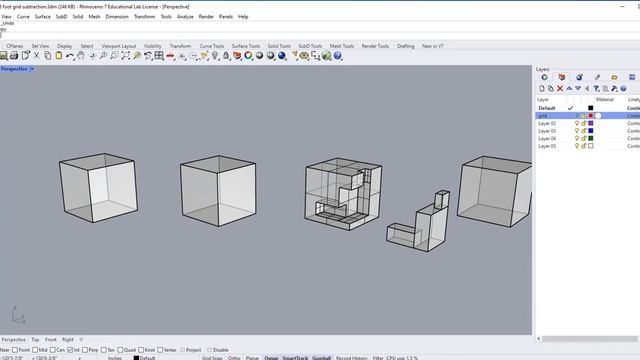Viewport: 640px width, 360px height.
Task: Enable the Perp osnap checkbox
Action: tap(84, 350)
